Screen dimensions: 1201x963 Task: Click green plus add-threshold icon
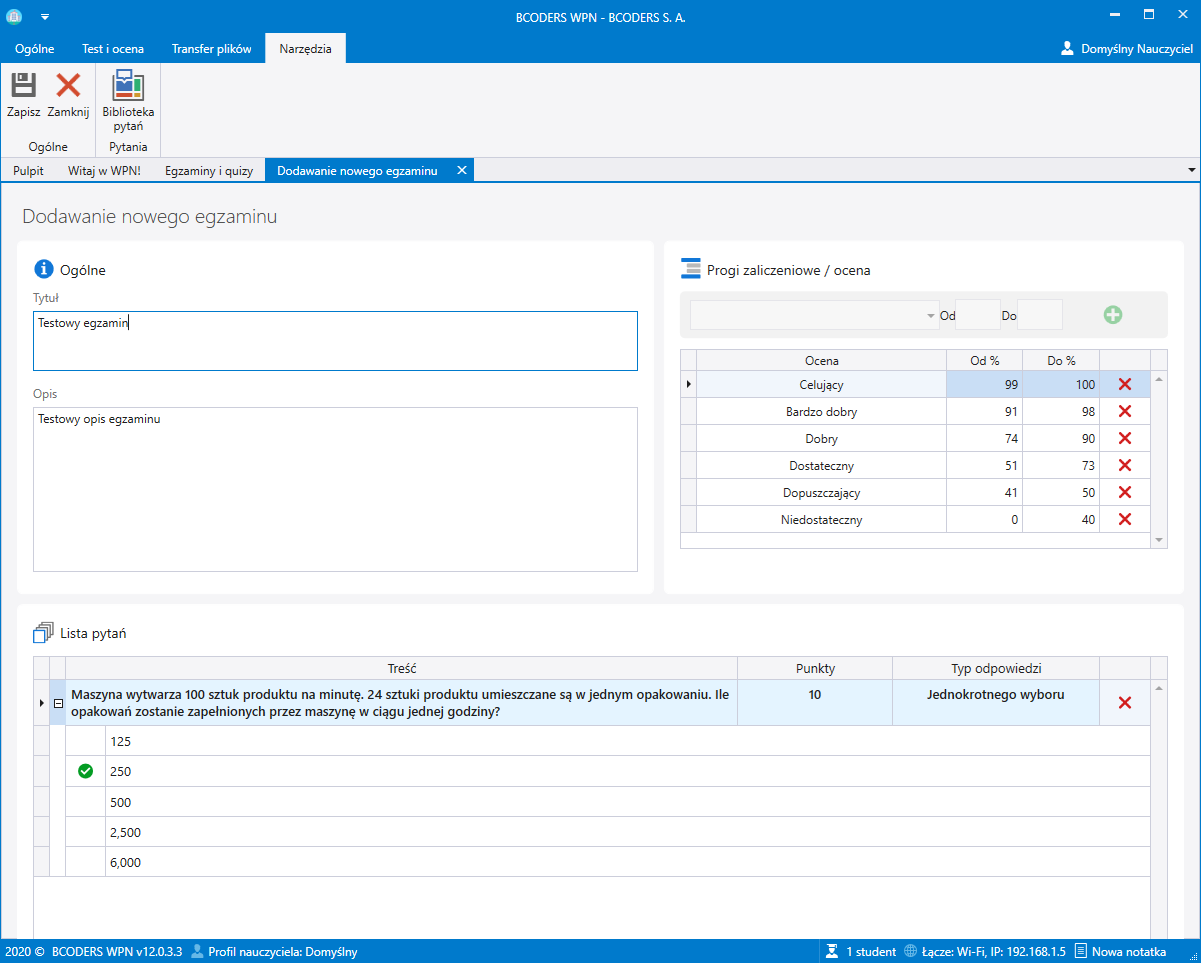pyautogui.click(x=1113, y=315)
